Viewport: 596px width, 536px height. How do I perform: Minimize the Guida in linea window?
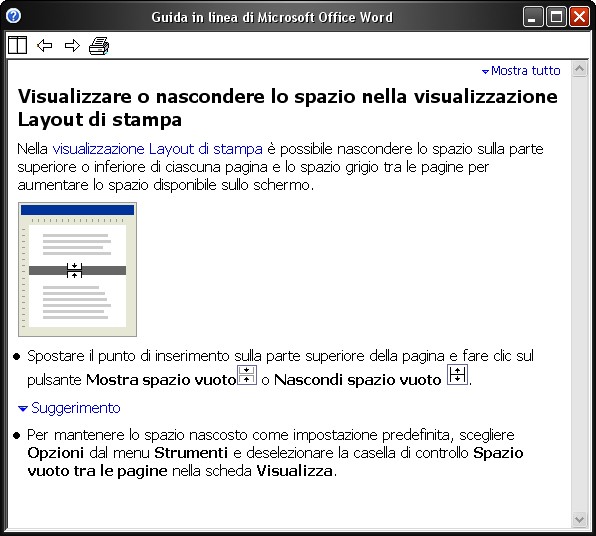point(533,17)
